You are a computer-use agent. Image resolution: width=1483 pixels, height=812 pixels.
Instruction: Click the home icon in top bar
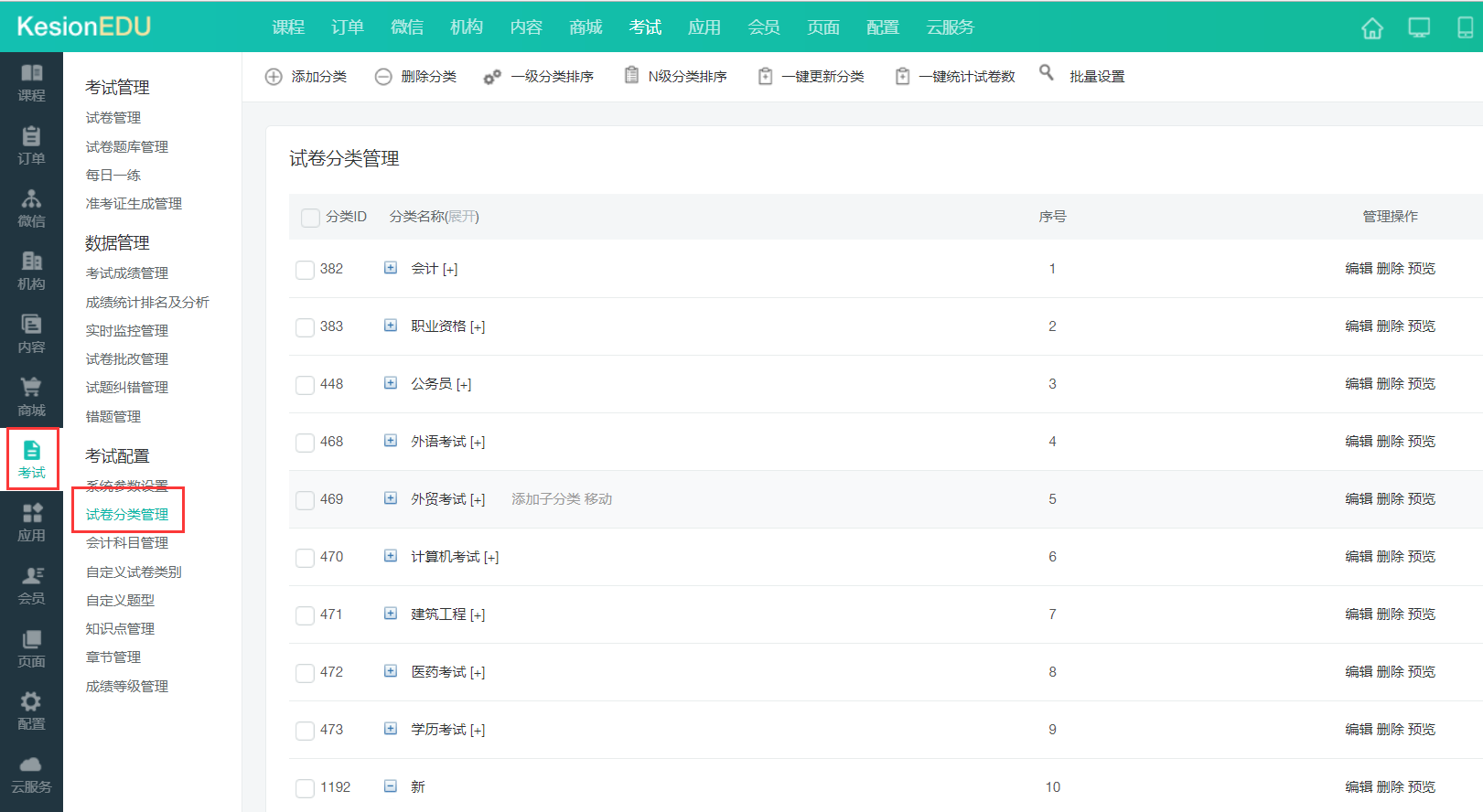(x=1371, y=28)
